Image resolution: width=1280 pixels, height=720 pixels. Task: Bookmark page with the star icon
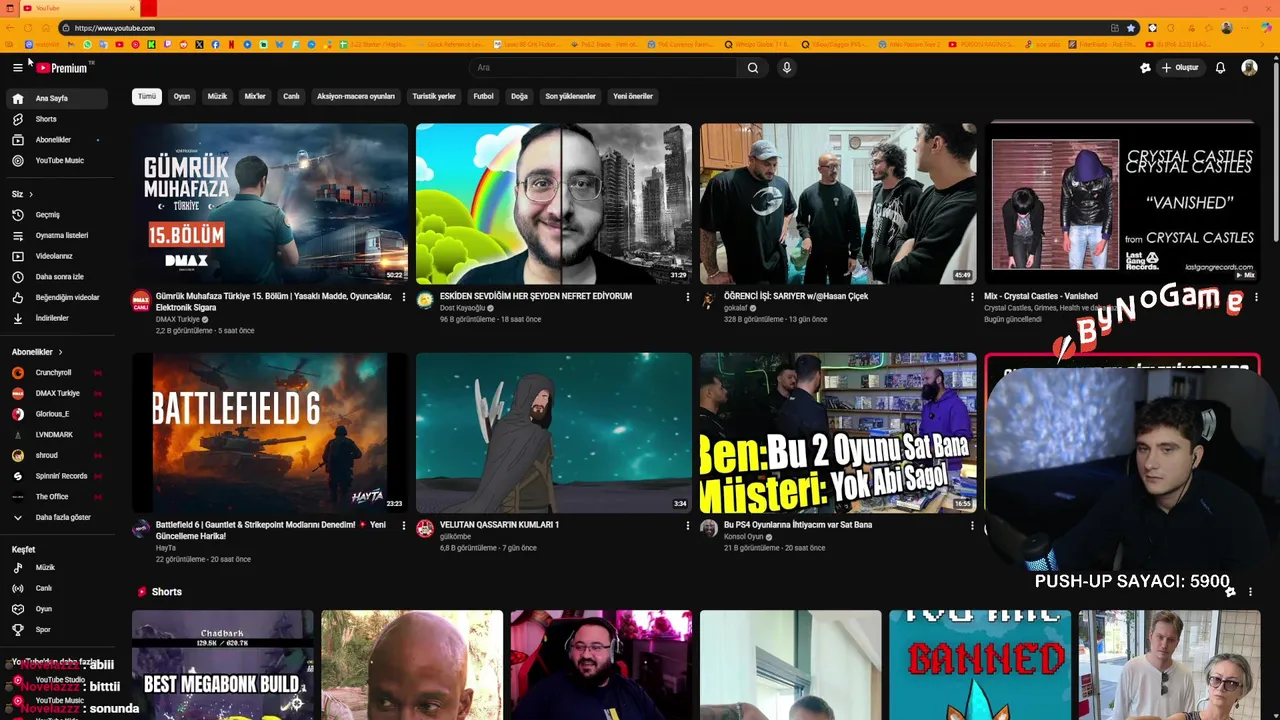click(x=1131, y=28)
